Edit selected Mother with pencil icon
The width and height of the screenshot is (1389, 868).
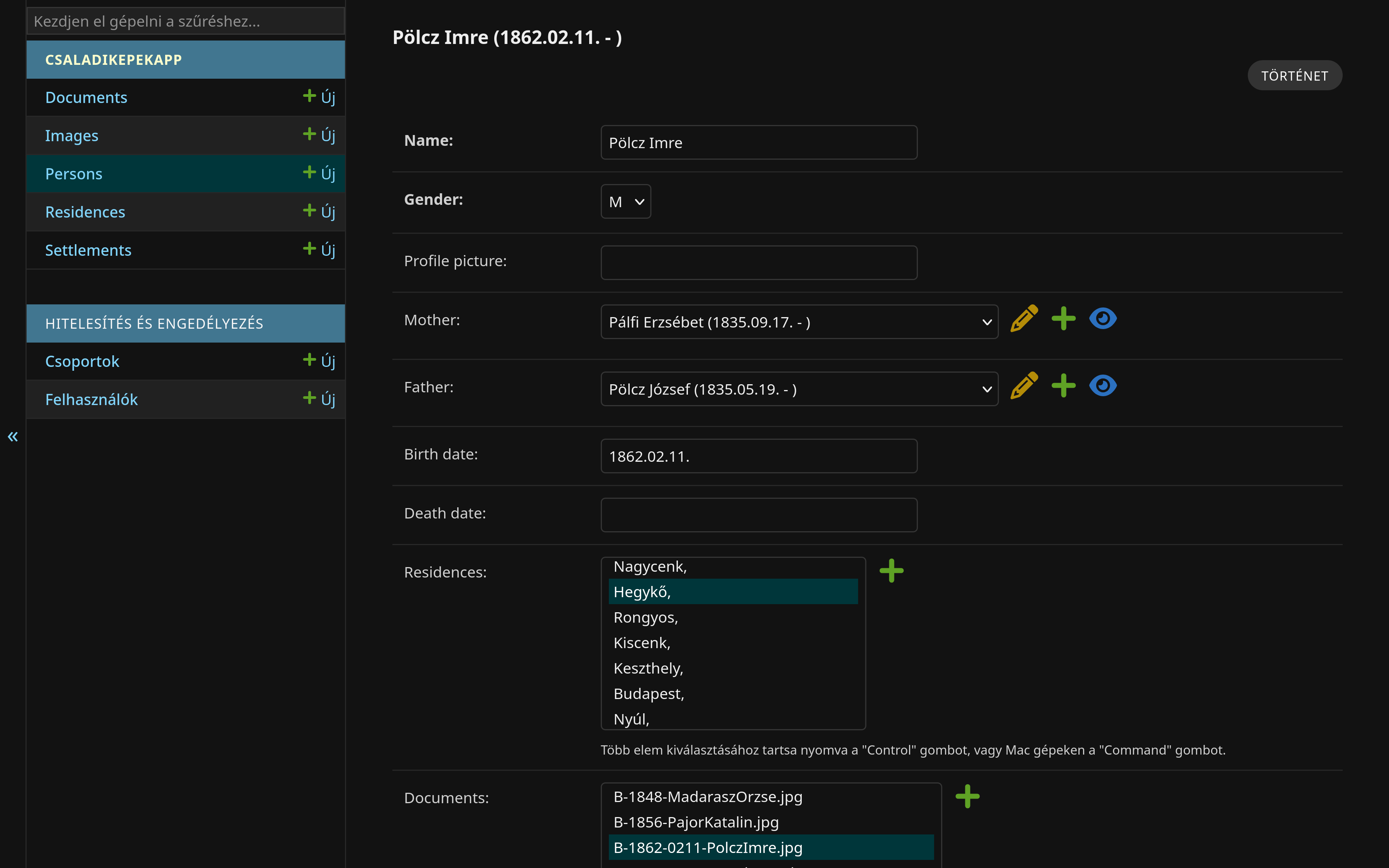[x=1024, y=319]
